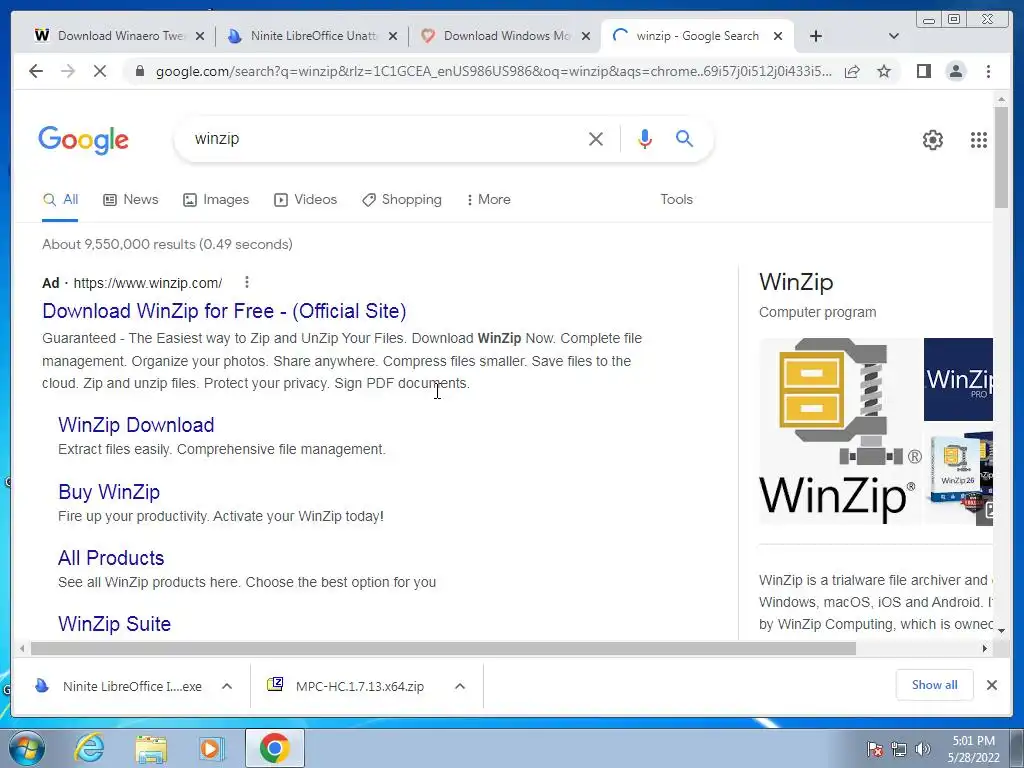Close the Download Windows tab
Screen dimensions: 1024x768
coord(586,37)
